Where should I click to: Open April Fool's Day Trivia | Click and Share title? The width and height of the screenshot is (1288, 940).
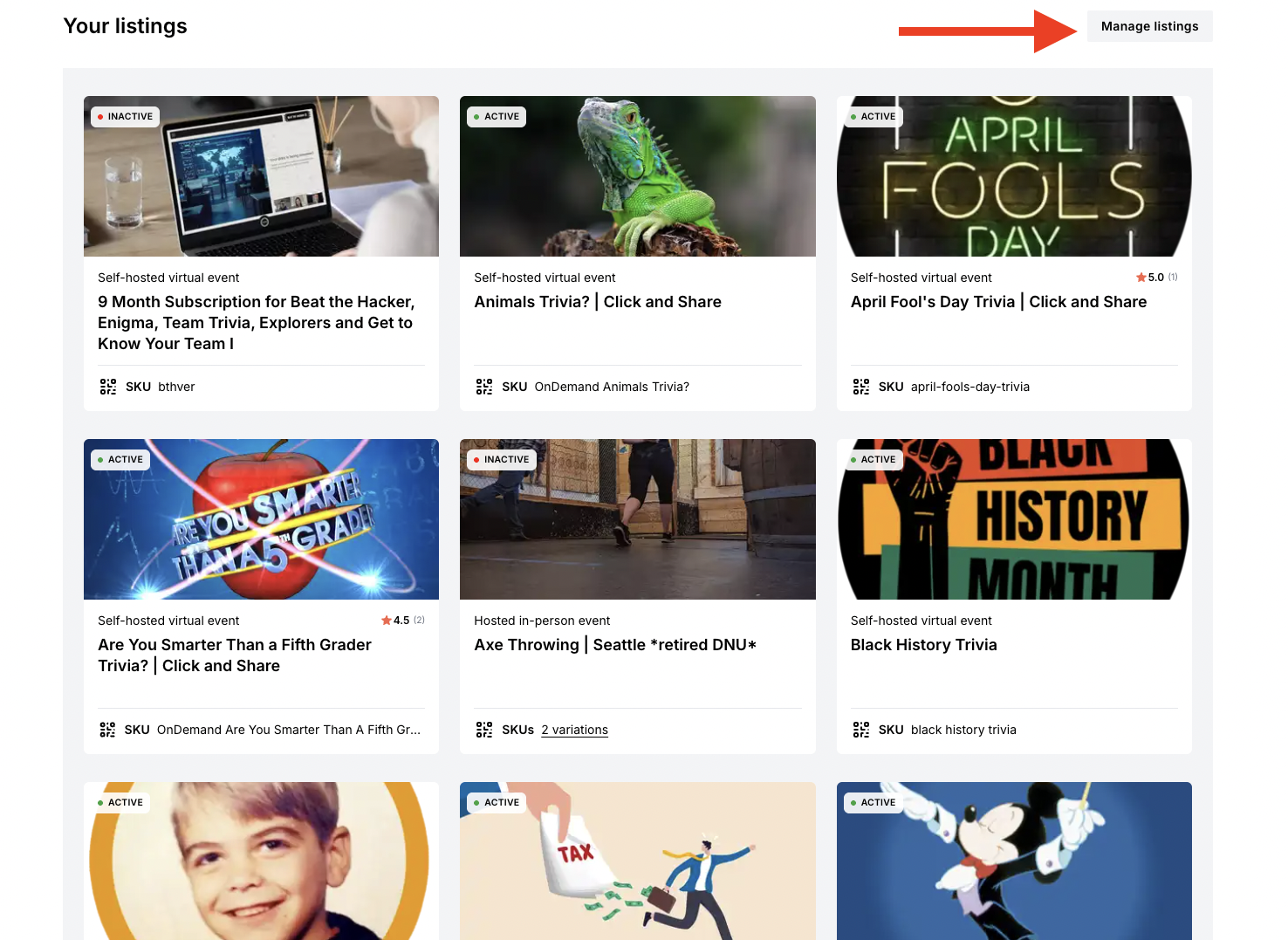[998, 302]
